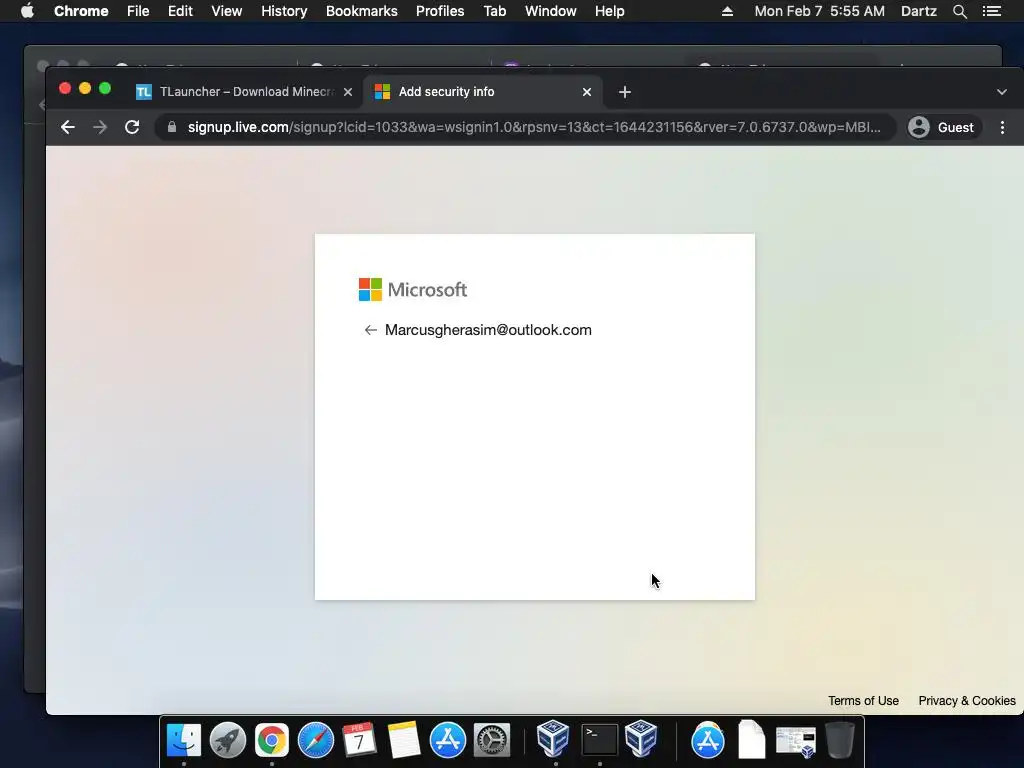The height and width of the screenshot is (768, 1024).
Task: Open VirtualBox icon left of Terminal
Action: [553, 739]
